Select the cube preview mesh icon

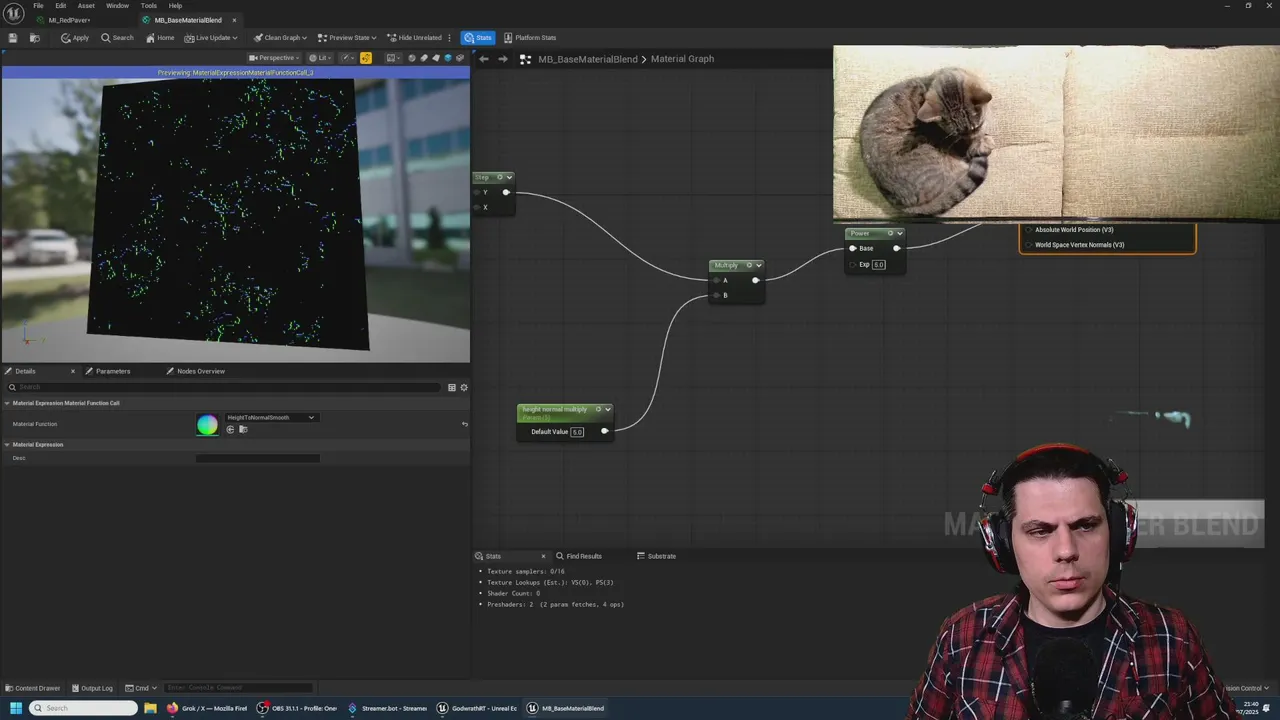coord(448,58)
